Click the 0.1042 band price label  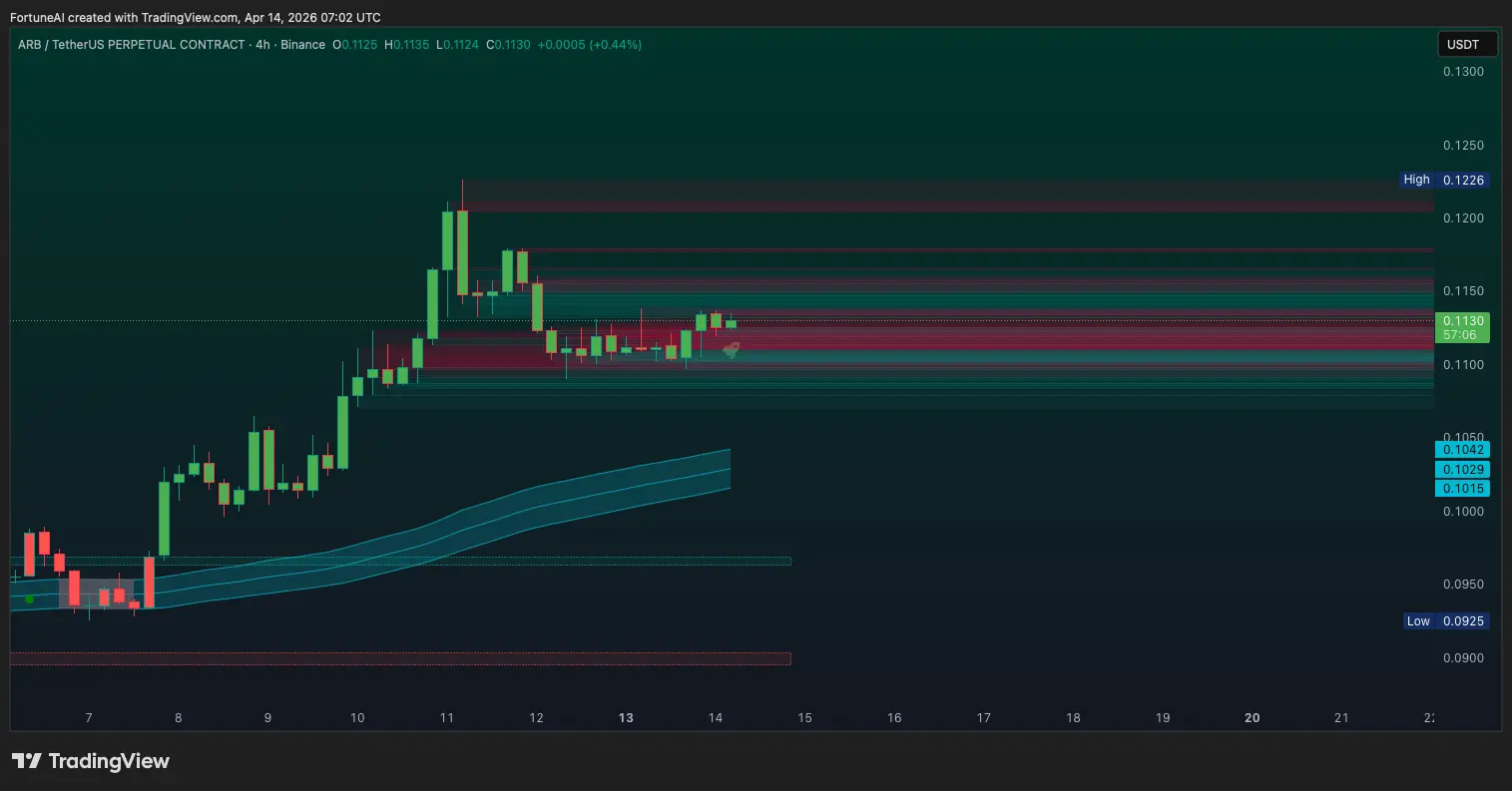[1462, 450]
